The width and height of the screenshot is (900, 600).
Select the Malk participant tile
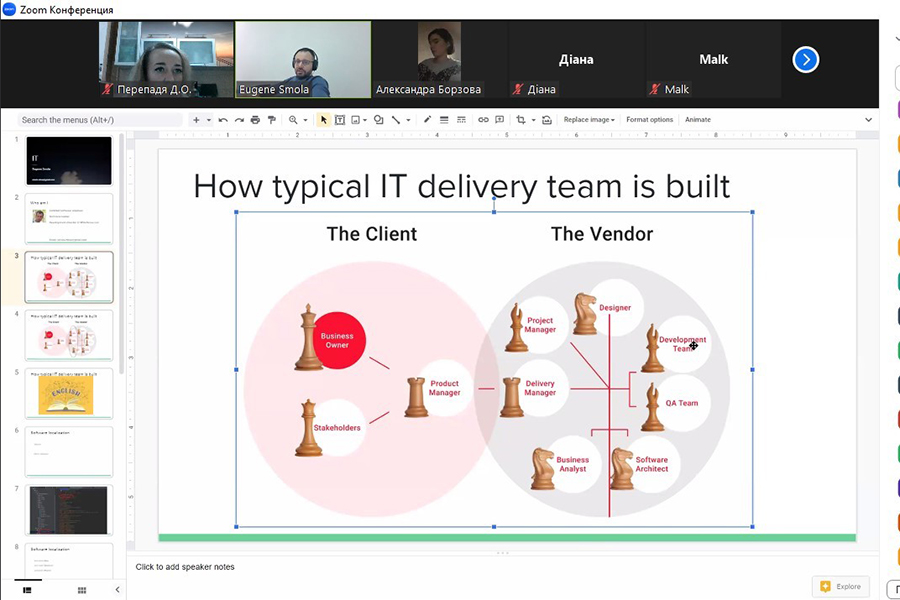tap(713, 59)
